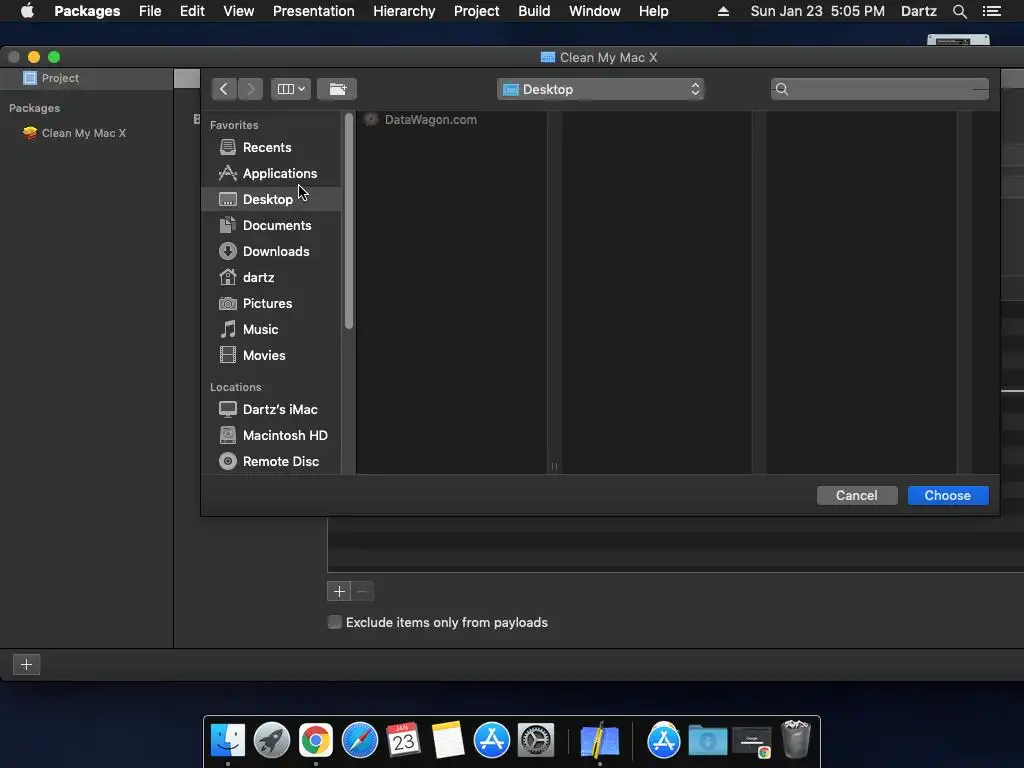Open the Help menu
Image resolution: width=1024 pixels, height=768 pixels.
654,11
